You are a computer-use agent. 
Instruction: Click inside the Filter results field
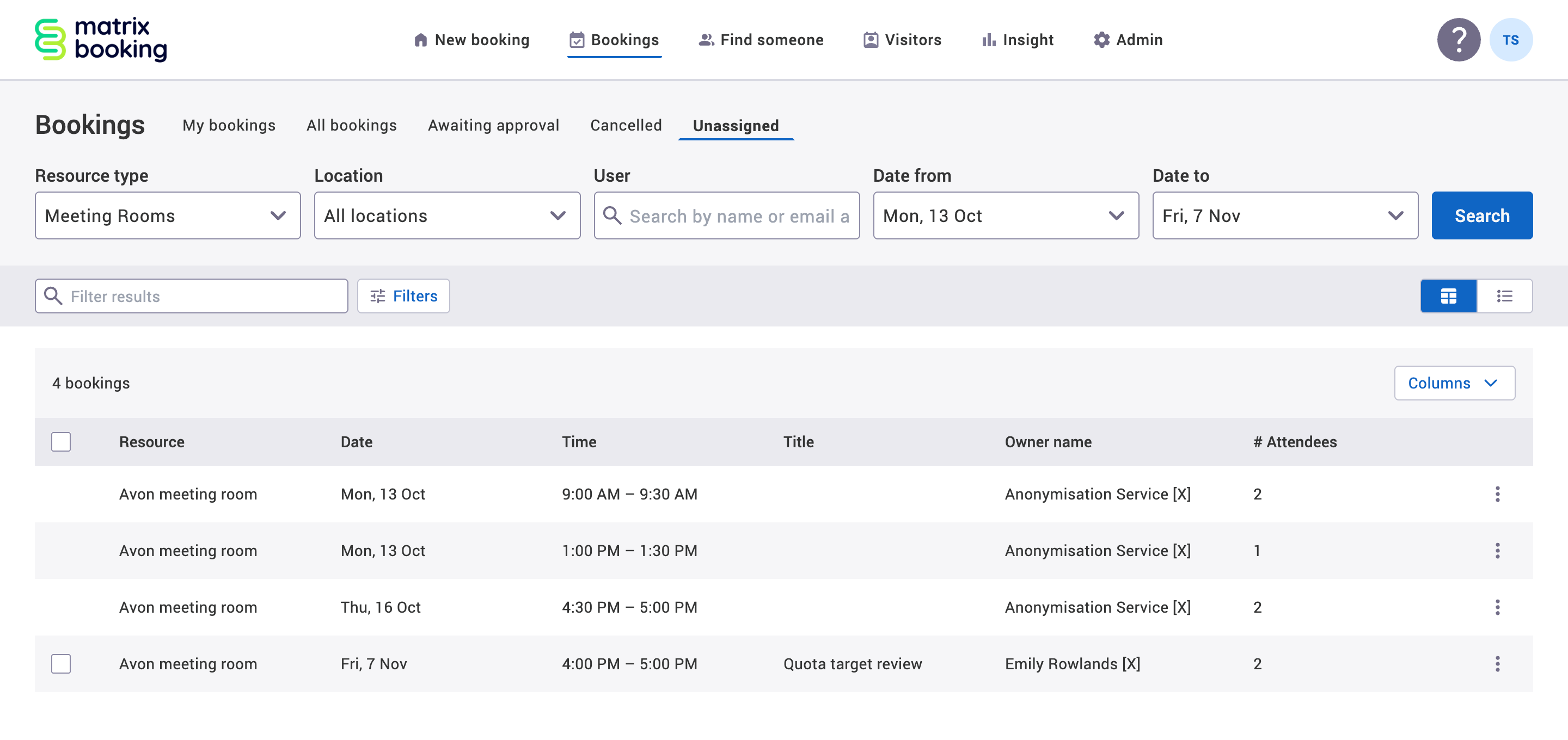tap(191, 296)
